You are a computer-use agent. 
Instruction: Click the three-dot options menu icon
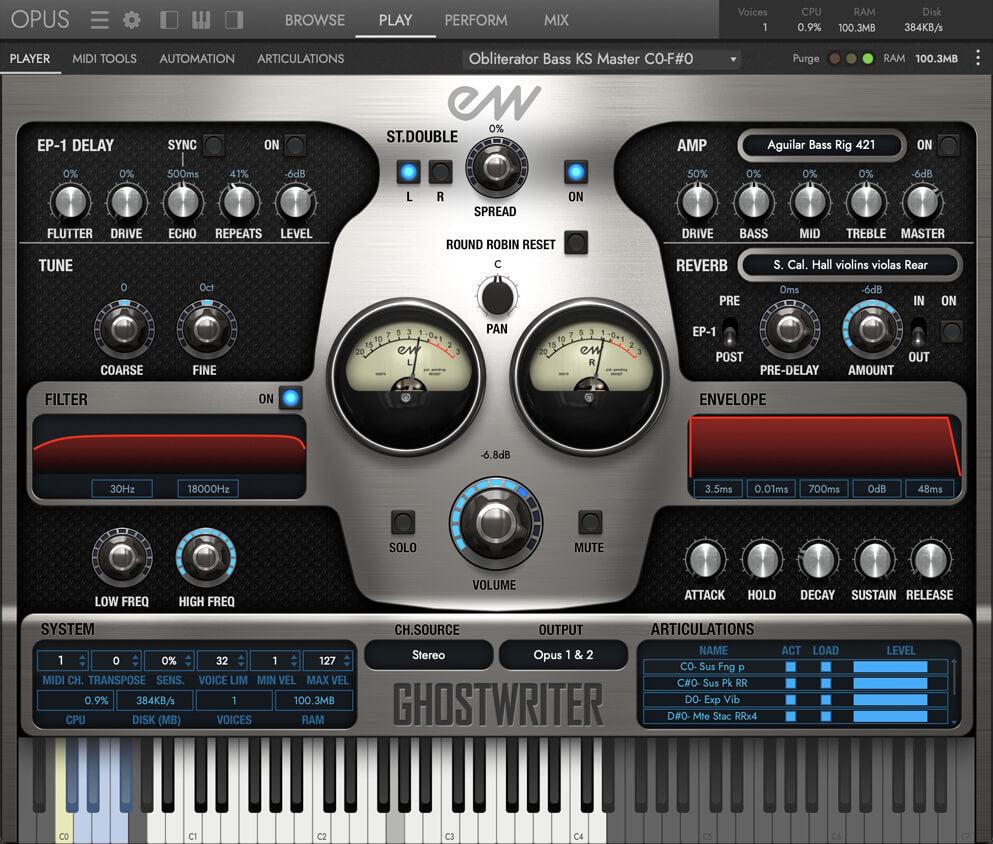click(x=976, y=59)
